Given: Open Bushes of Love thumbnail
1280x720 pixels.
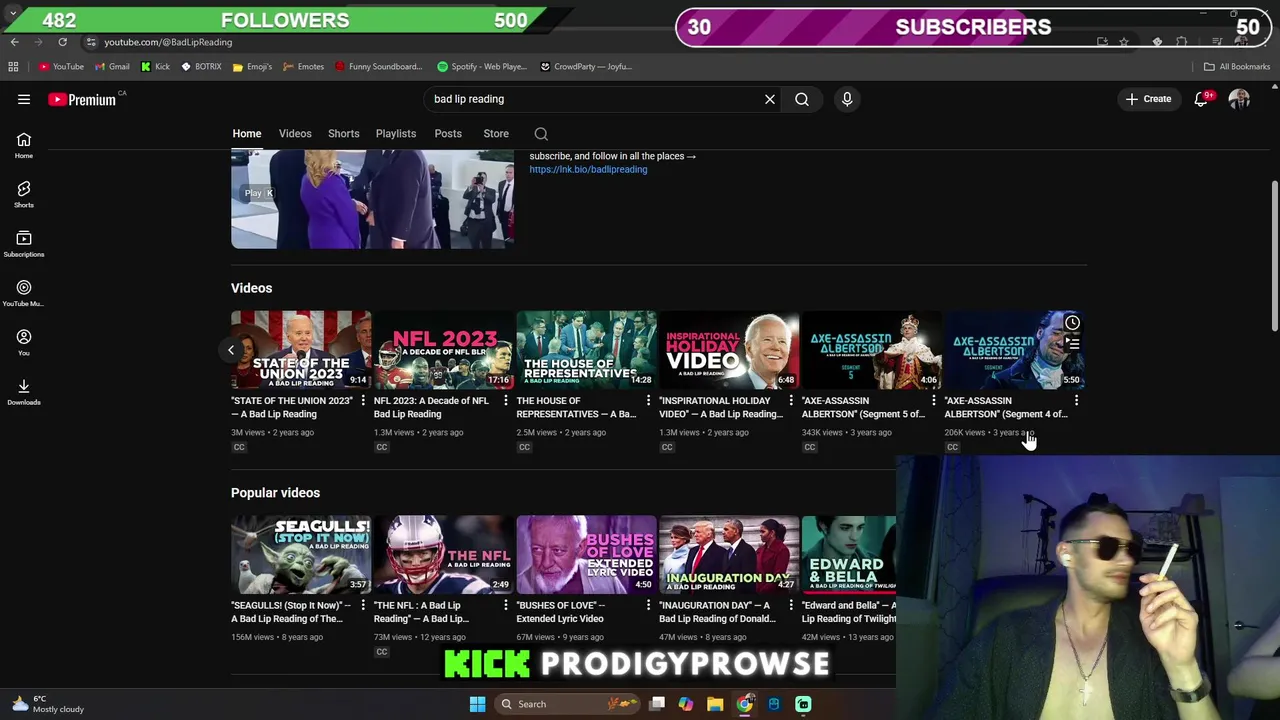Looking at the screenshot, I should pyautogui.click(x=586, y=554).
